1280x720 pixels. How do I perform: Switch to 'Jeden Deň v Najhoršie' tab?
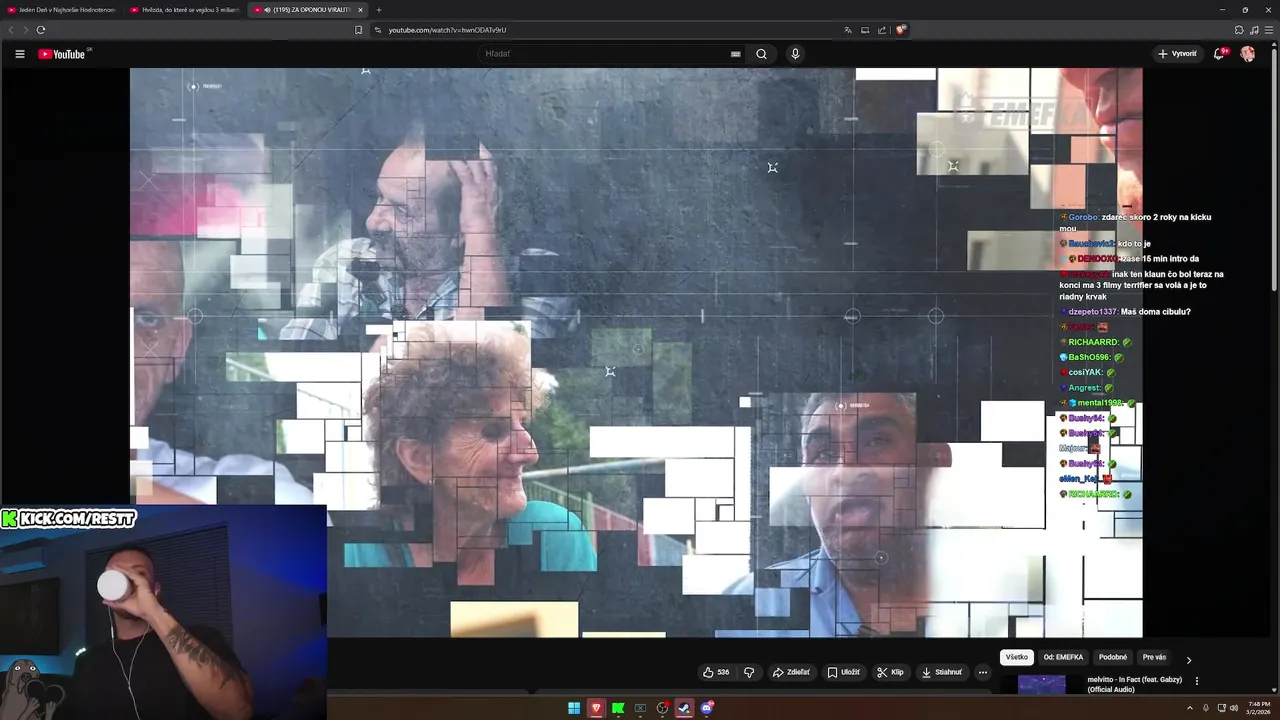pos(62,10)
